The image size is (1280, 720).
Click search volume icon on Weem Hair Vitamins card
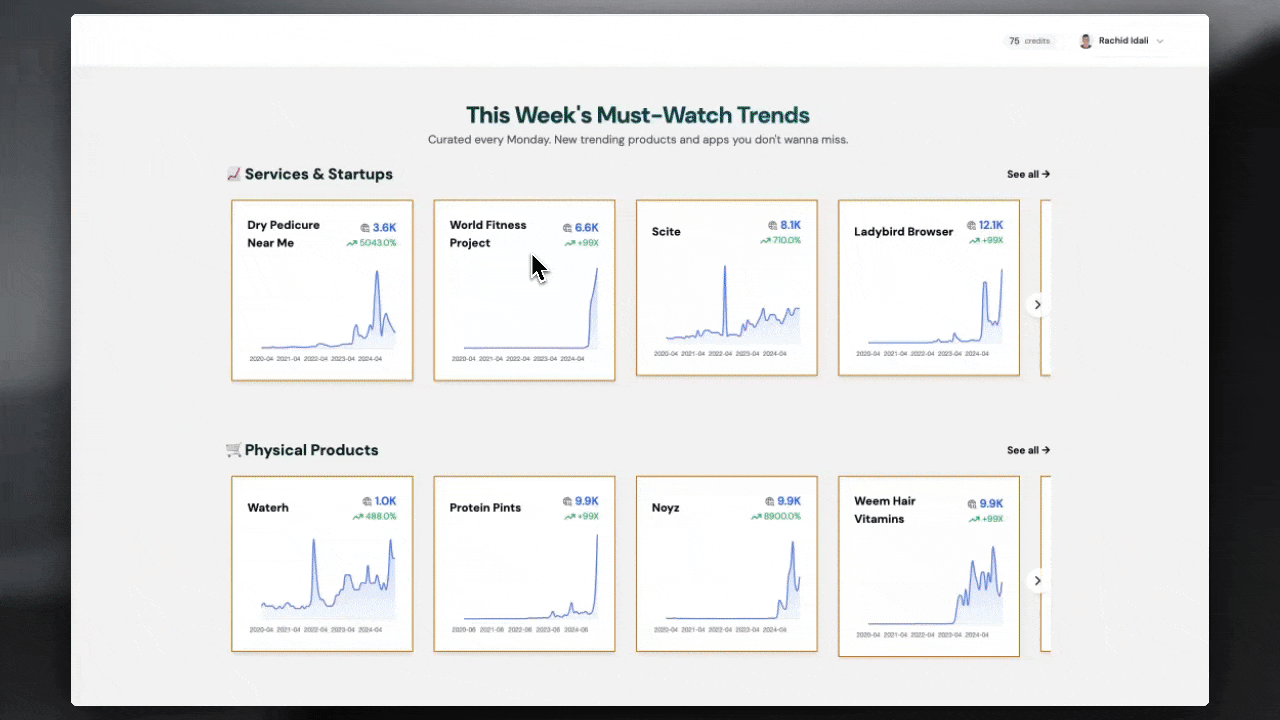coord(972,504)
